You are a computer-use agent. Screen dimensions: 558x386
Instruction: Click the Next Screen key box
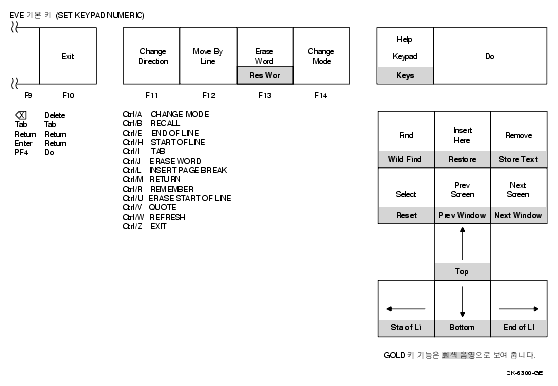coord(519,196)
